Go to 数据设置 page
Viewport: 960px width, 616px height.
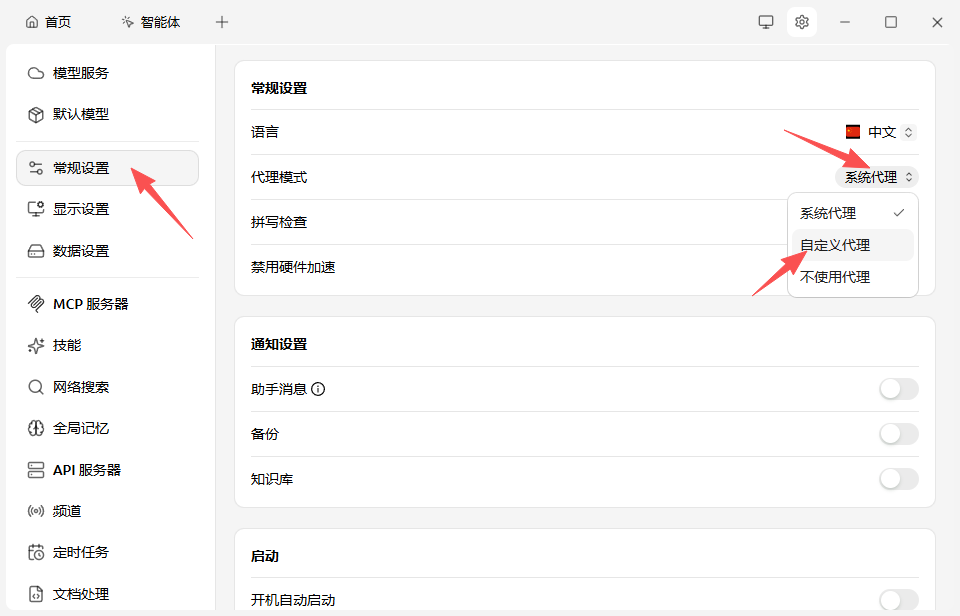(x=107, y=251)
